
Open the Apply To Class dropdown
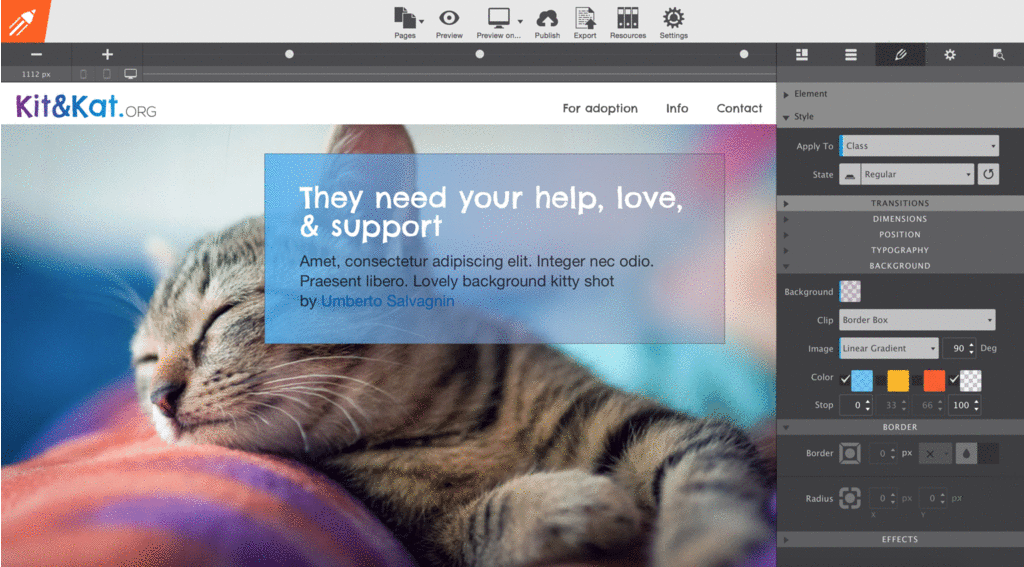[x=919, y=146]
